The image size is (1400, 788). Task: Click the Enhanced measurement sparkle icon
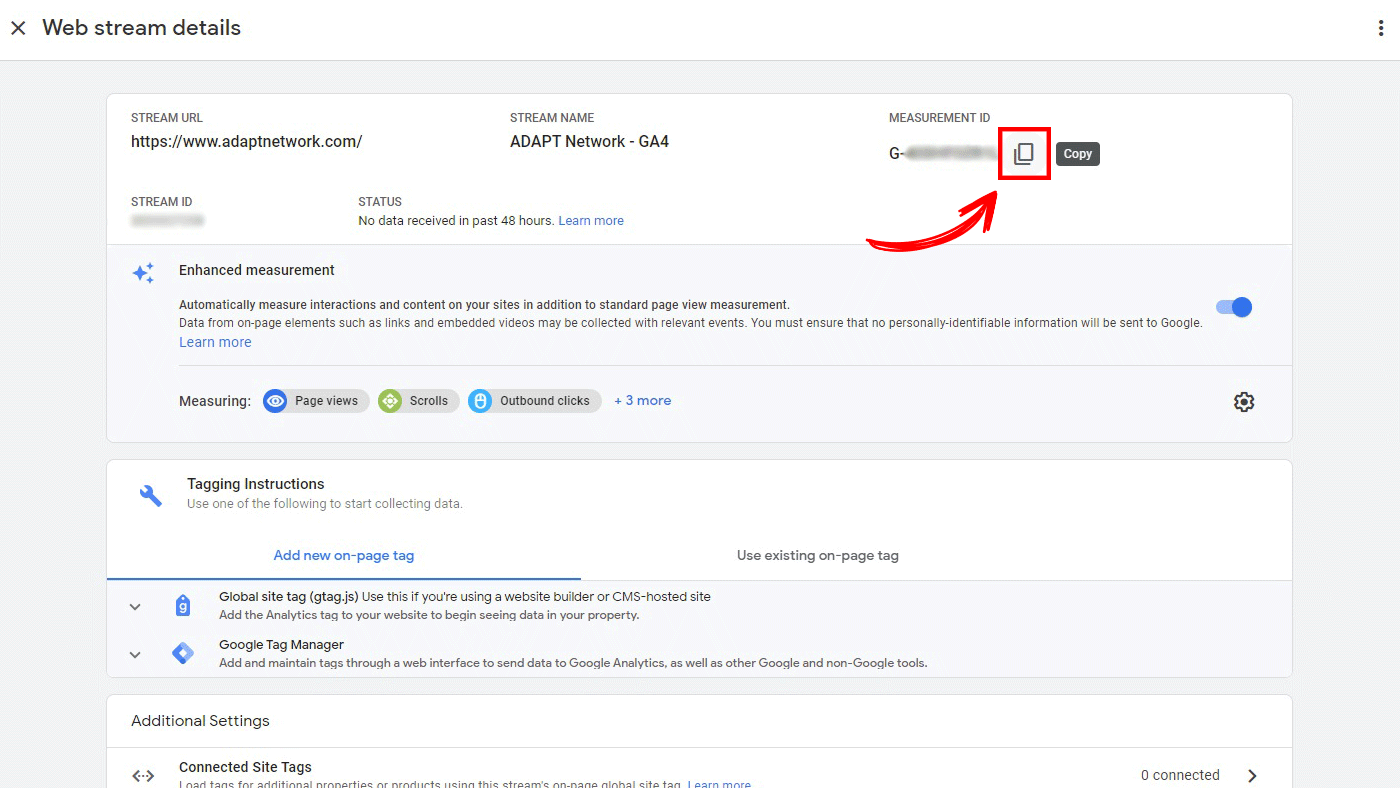click(x=144, y=273)
